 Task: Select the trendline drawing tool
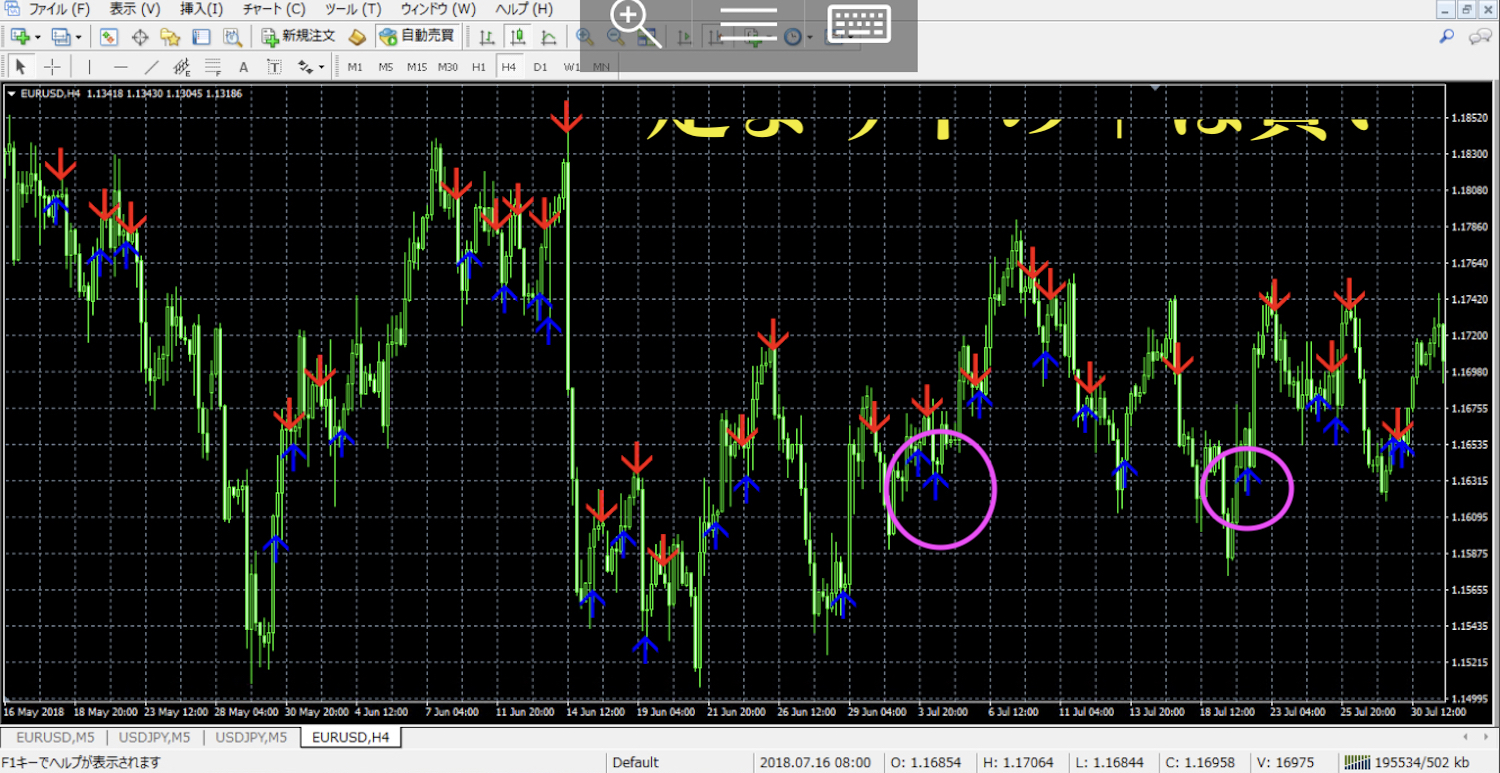pos(151,67)
